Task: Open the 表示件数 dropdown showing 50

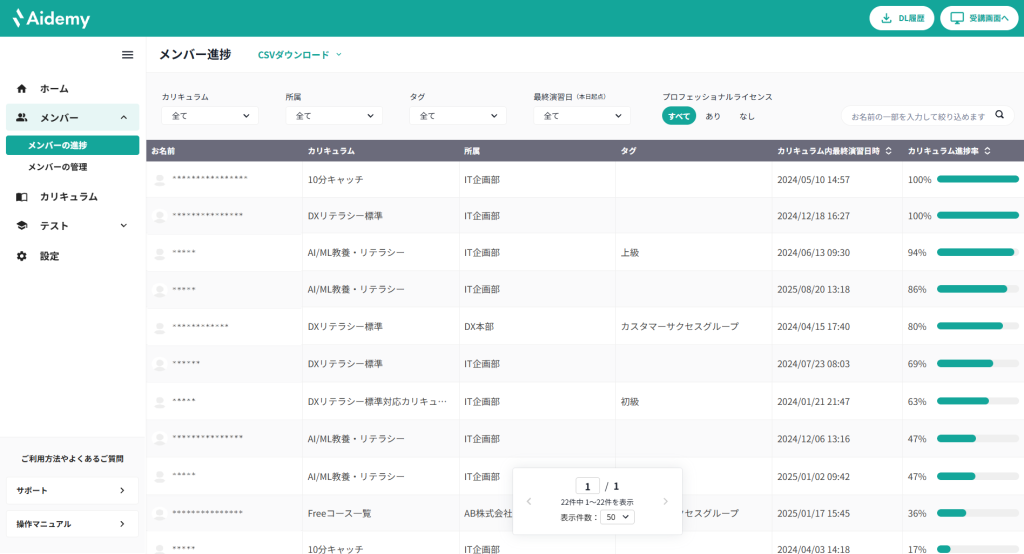Action: 617,517
